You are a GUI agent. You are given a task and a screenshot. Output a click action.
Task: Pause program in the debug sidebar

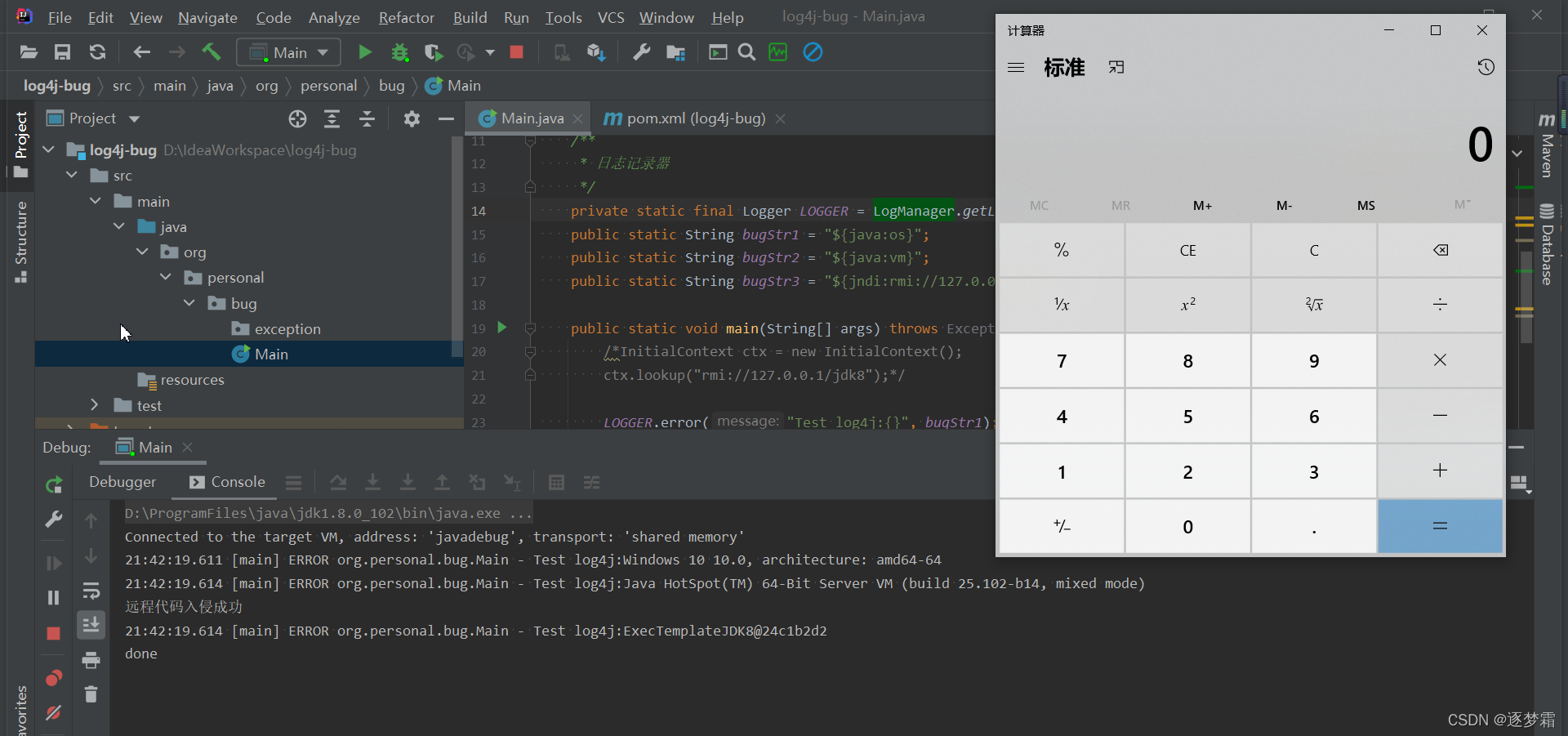(x=54, y=598)
